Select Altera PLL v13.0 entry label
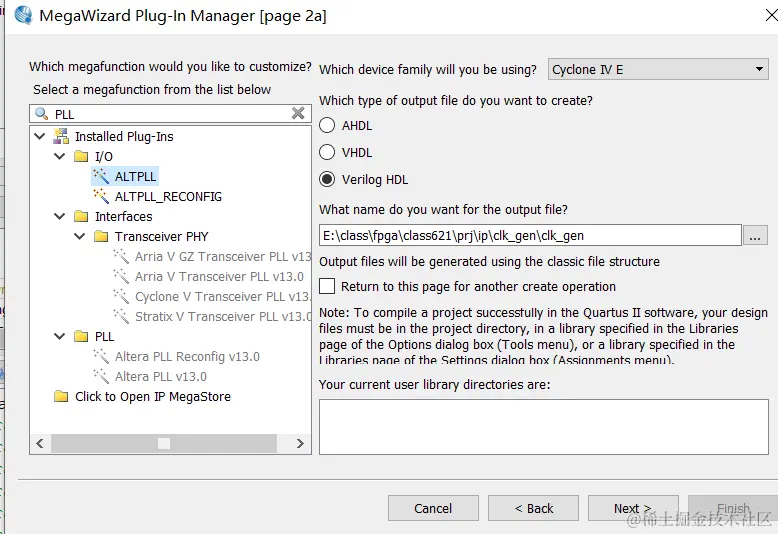This screenshot has height=534, width=778. coord(161,377)
